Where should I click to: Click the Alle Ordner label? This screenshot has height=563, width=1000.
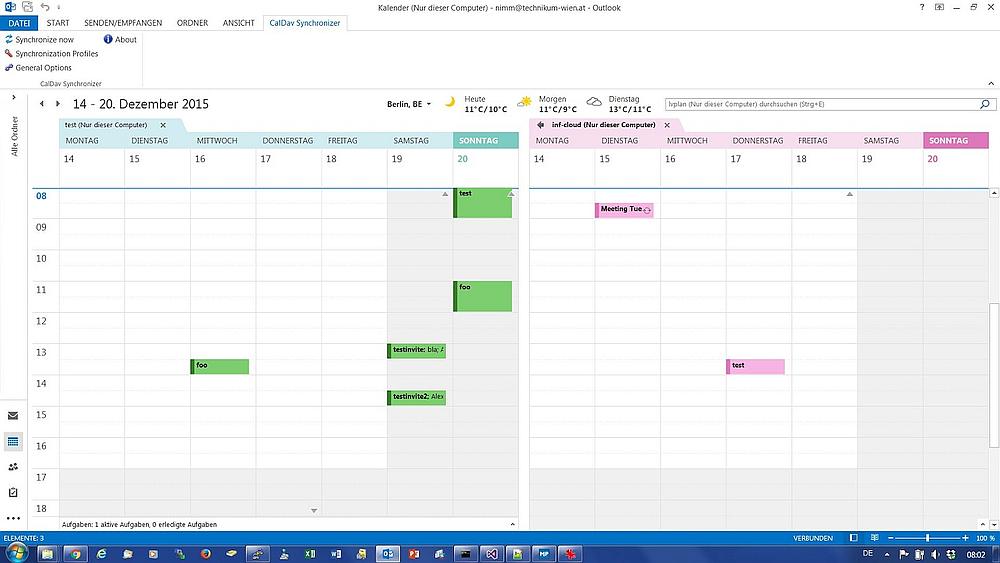coord(14,136)
